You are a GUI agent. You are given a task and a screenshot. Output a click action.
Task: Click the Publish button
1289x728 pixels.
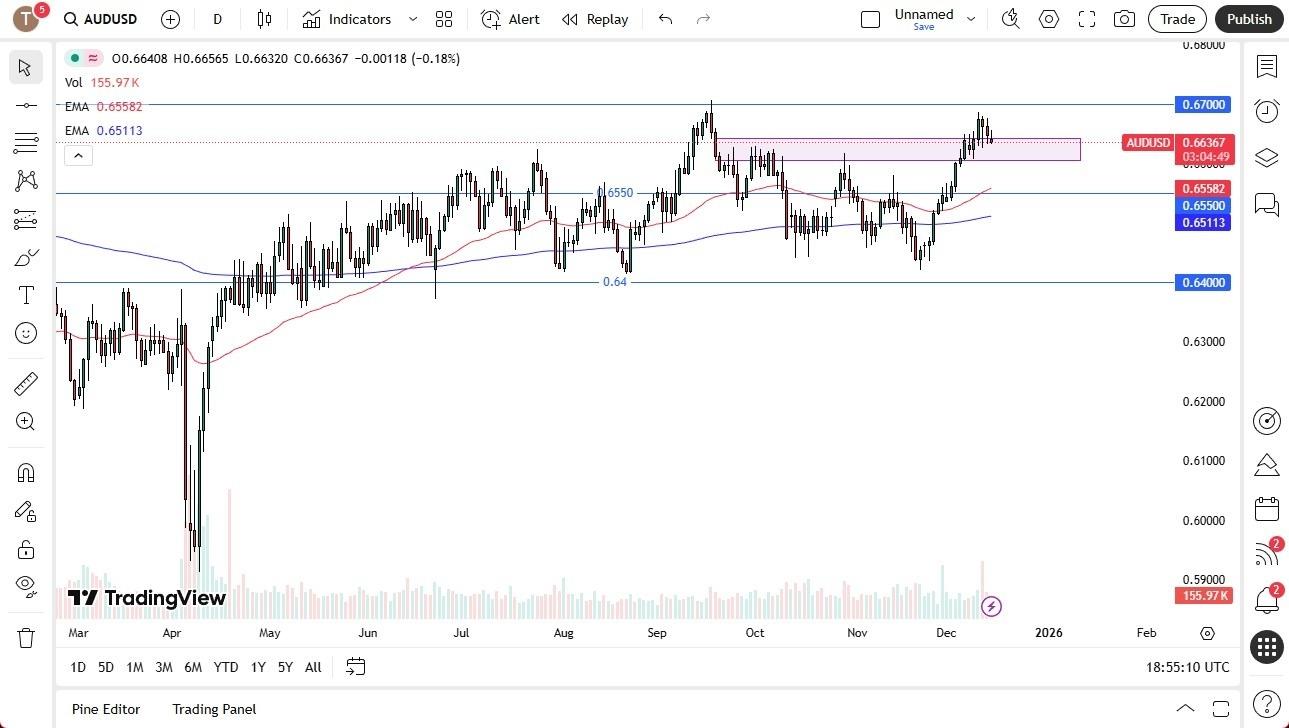(1249, 19)
